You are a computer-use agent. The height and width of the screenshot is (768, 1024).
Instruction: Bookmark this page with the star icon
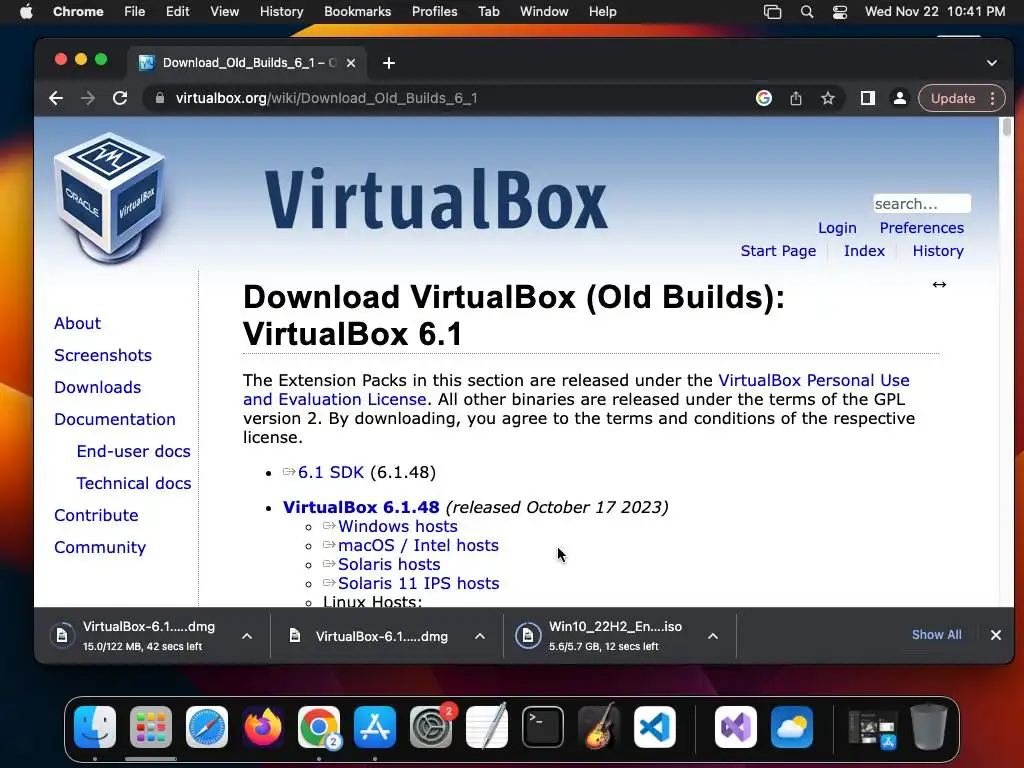(827, 99)
